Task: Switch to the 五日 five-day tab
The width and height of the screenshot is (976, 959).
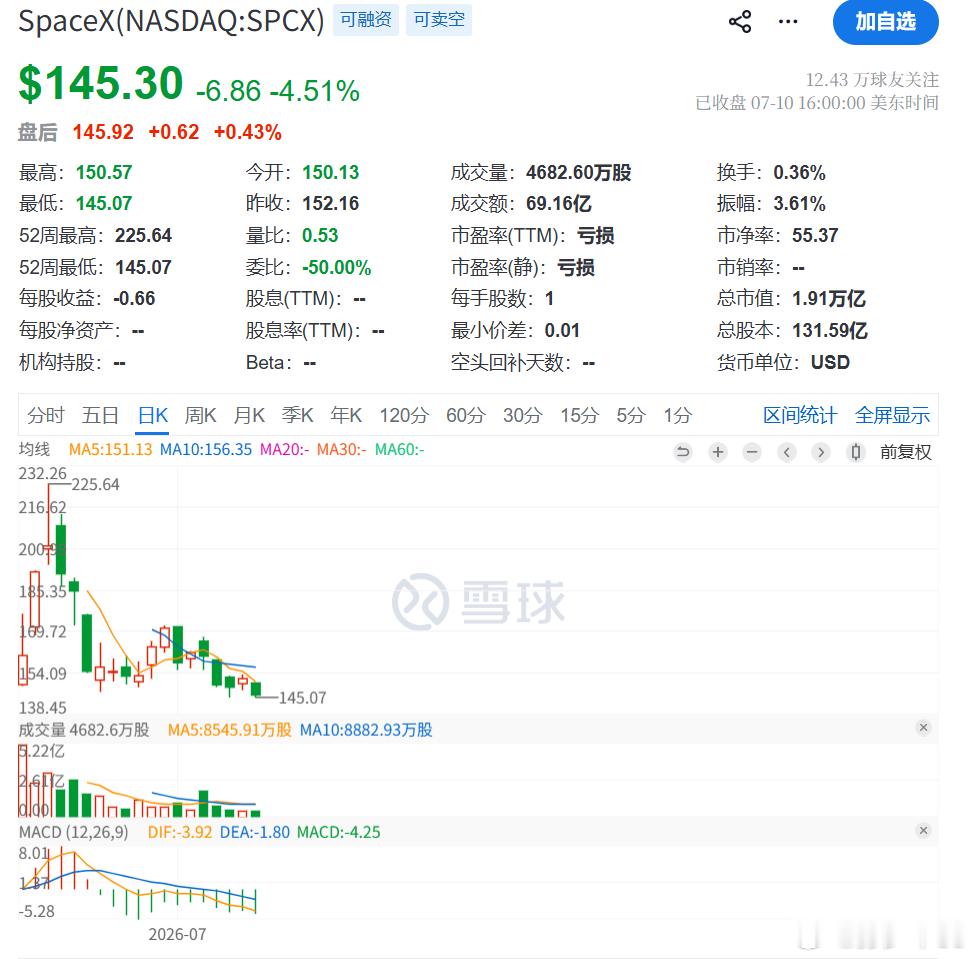Action: pos(100,415)
